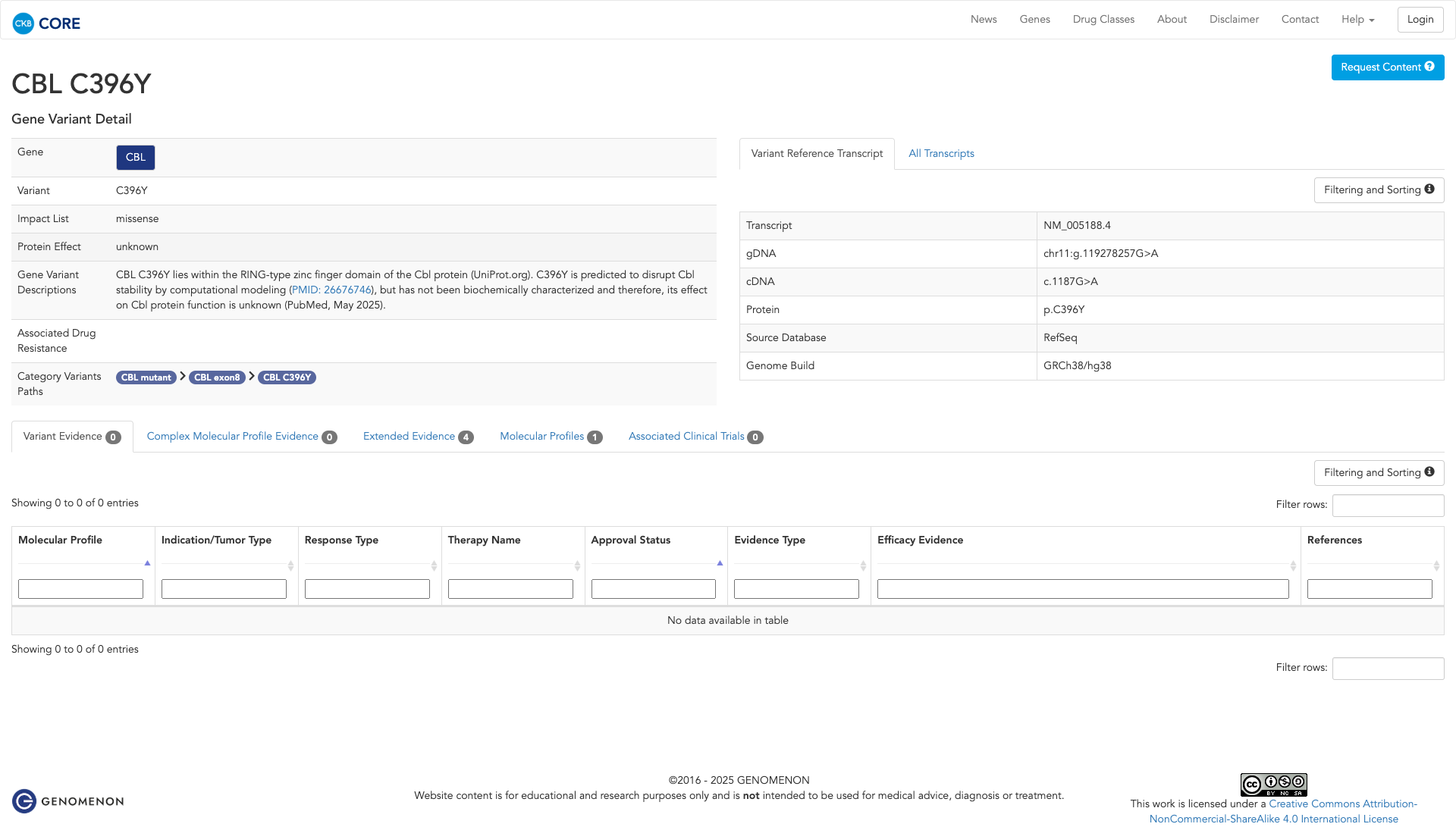Sort by Approval Status column arrow
The image size is (1456, 827).
click(x=720, y=563)
